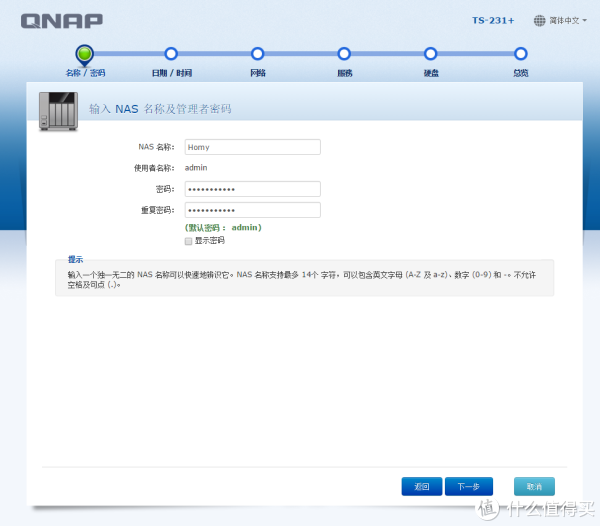Go to the 服务 step circle
Screen dimensions: 600x526
tap(344, 54)
